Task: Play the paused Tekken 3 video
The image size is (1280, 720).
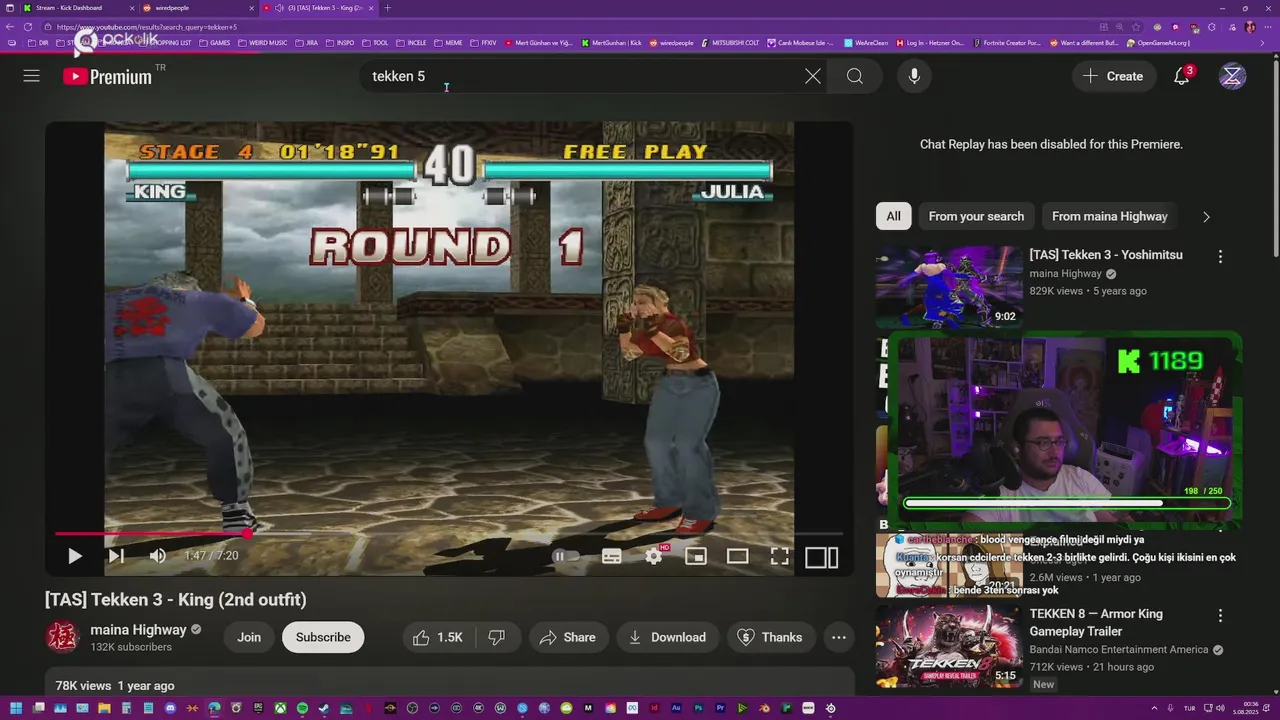Action: [75, 556]
